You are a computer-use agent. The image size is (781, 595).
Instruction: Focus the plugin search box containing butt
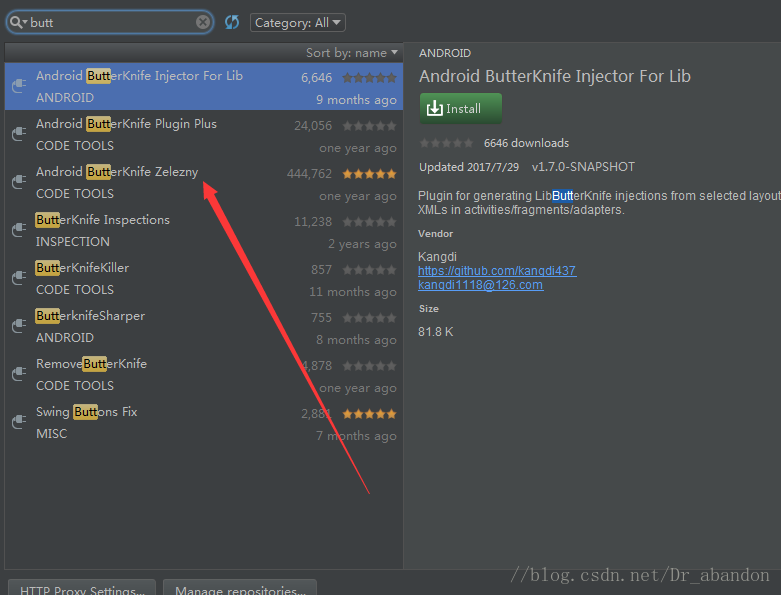click(110, 22)
